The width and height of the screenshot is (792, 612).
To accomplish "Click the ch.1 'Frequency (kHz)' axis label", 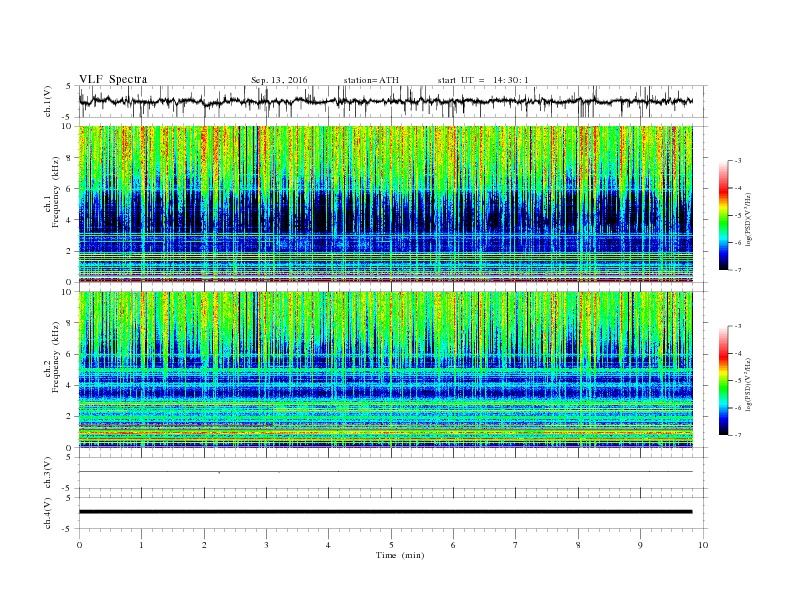I will 55,192.
